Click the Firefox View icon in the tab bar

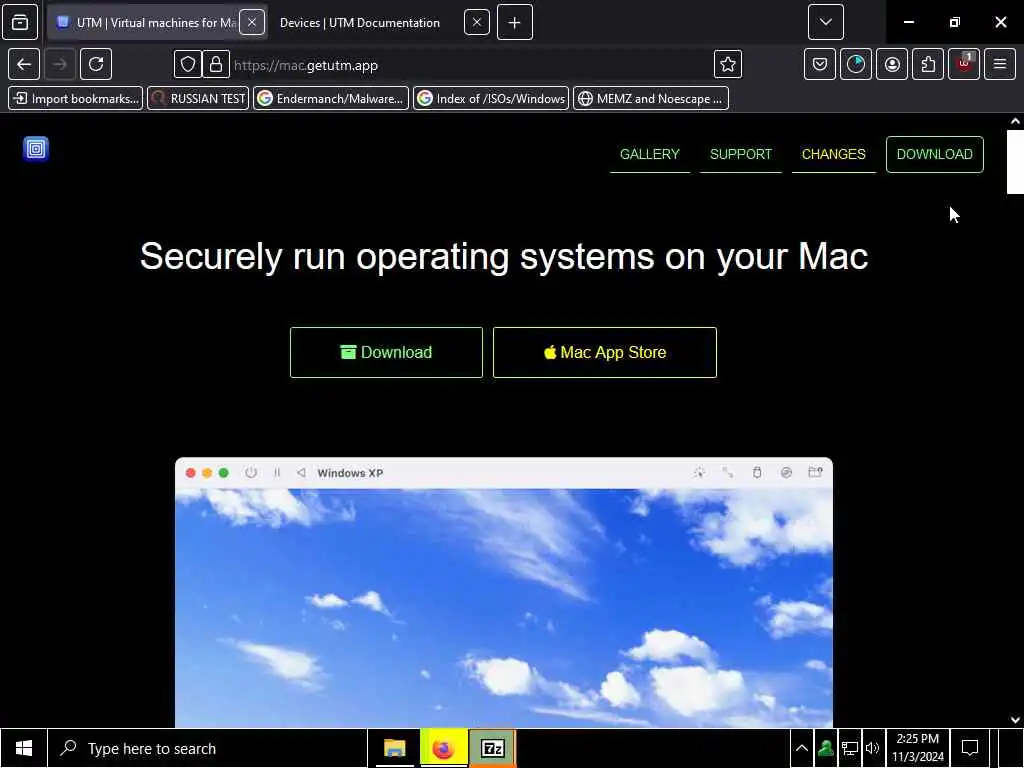point(20,22)
